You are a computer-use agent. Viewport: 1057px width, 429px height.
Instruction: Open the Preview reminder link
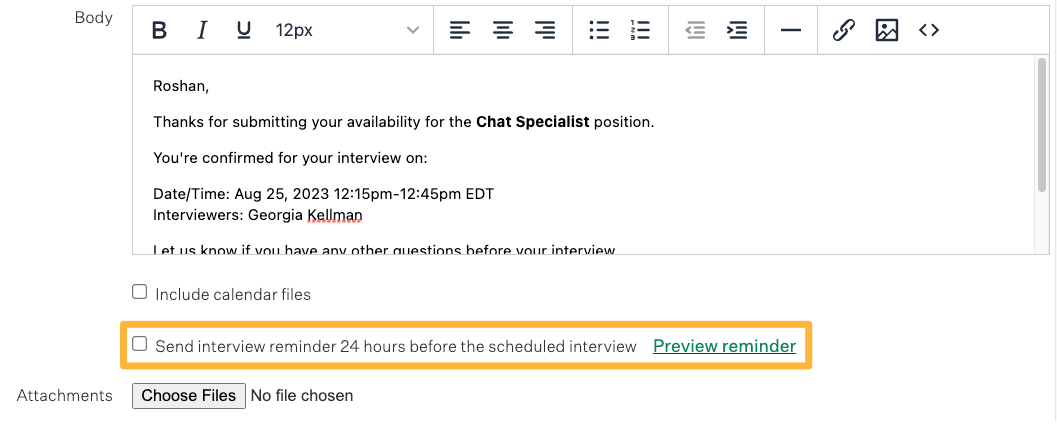click(725, 346)
